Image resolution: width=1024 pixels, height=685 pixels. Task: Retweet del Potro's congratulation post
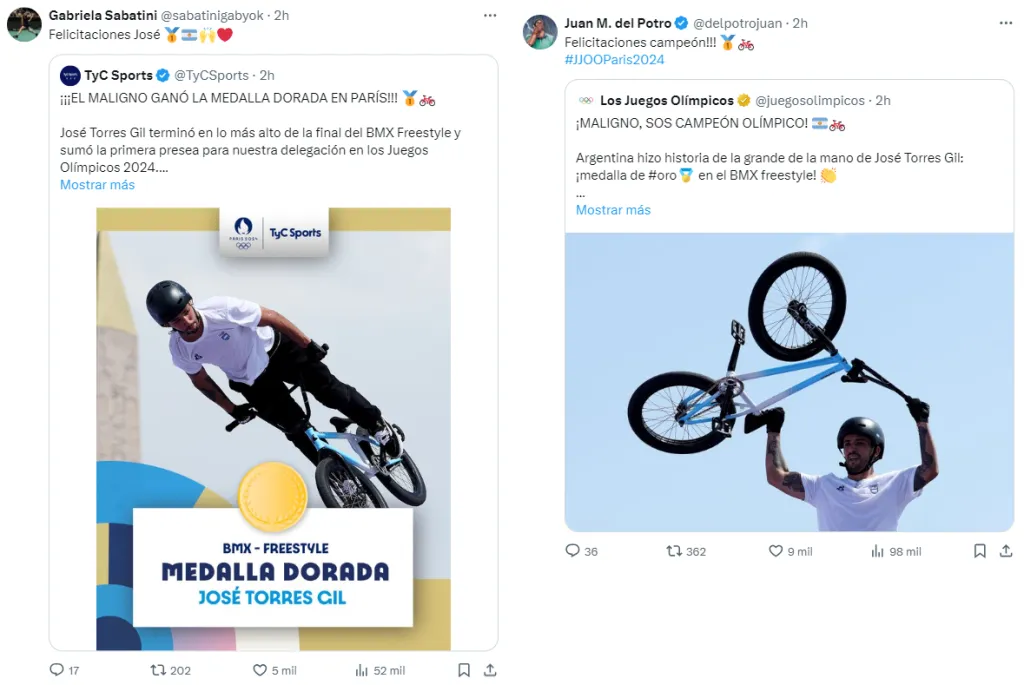(675, 551)
